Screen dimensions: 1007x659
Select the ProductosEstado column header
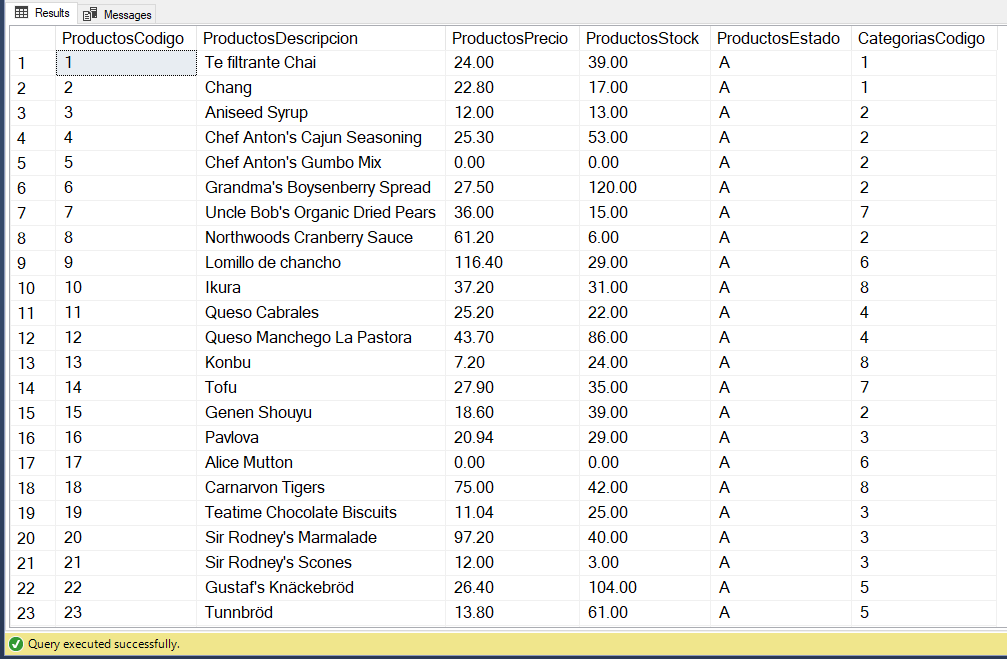780,39
